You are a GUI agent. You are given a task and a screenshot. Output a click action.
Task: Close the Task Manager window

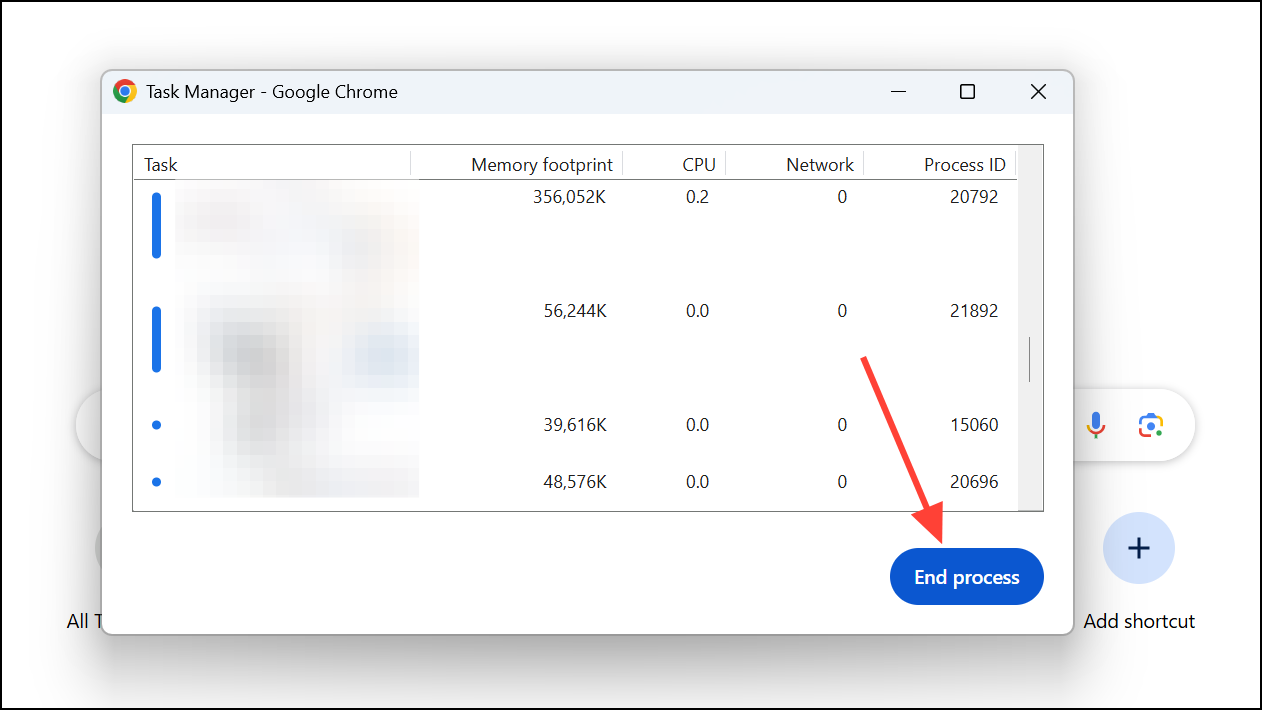(x=1038, y=92)
